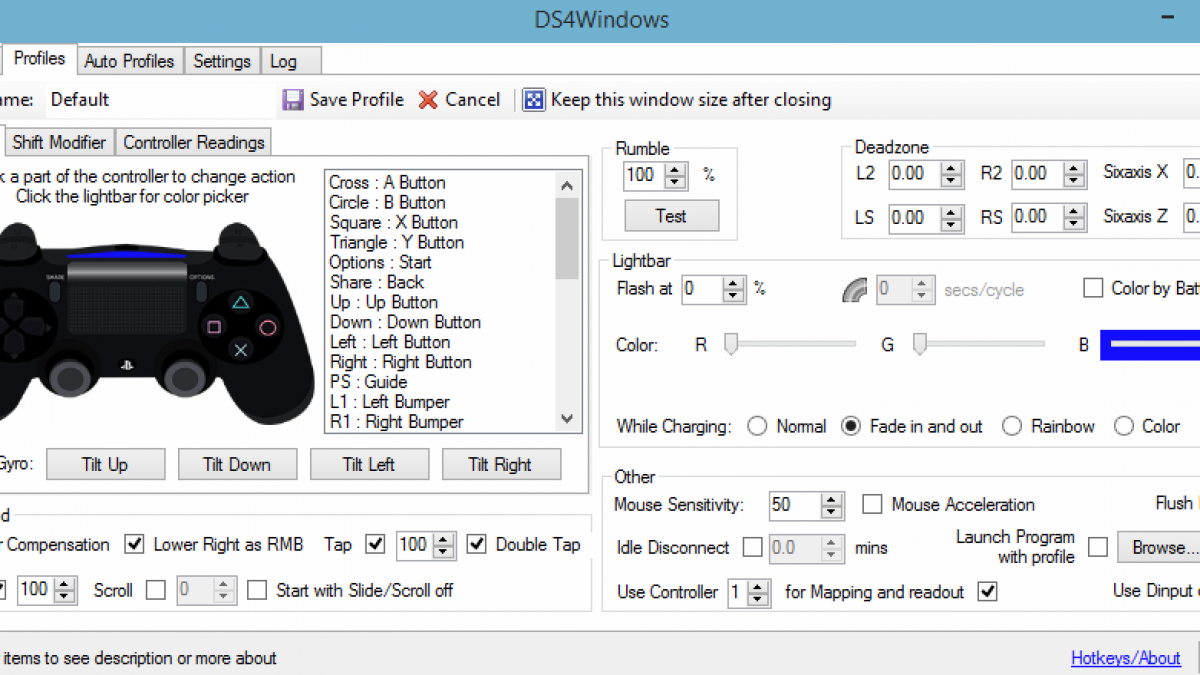Click the SHARE button on the controller image
Image resolution: width=1200 pixels, height=675 pixels.
pos(53,290)
